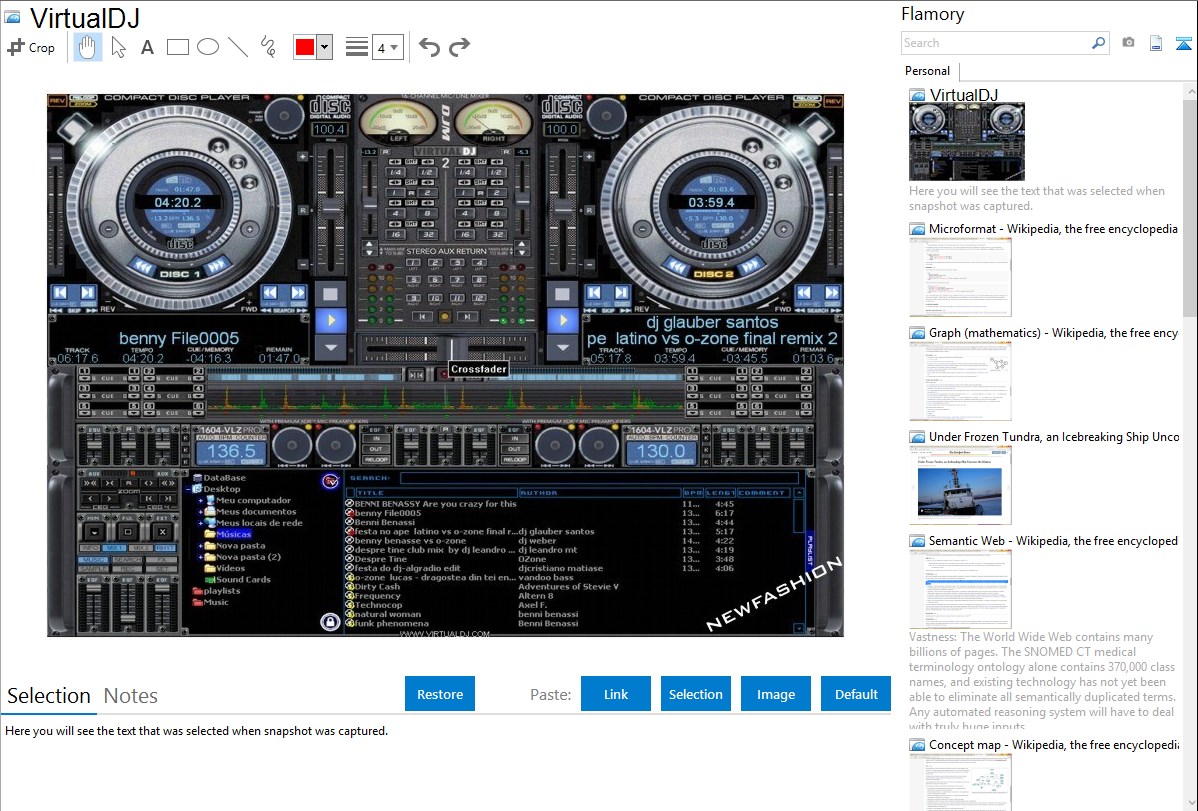Image resolution: width=1198 pixels, height=811 pixels.
Task: Pick the rectangle shape tool
Action: (177, 47)
